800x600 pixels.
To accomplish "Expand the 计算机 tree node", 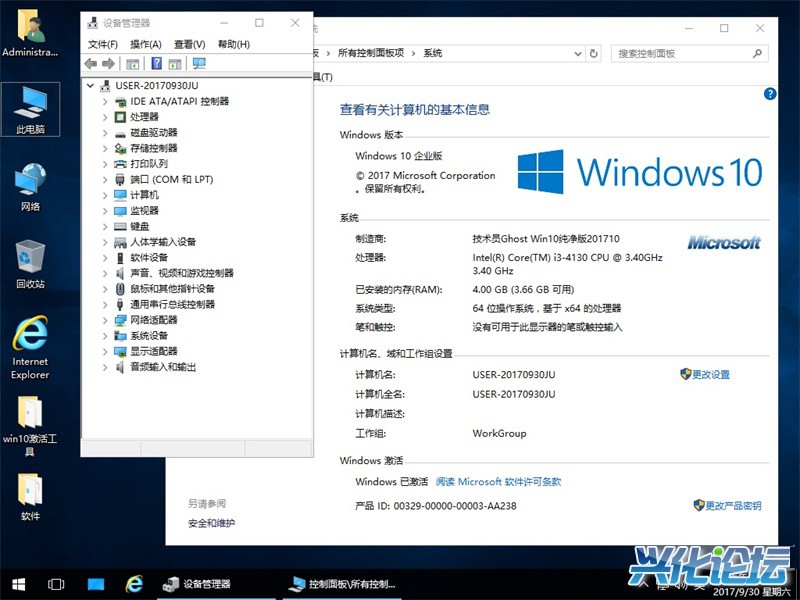I will click(x=105, y=195).
